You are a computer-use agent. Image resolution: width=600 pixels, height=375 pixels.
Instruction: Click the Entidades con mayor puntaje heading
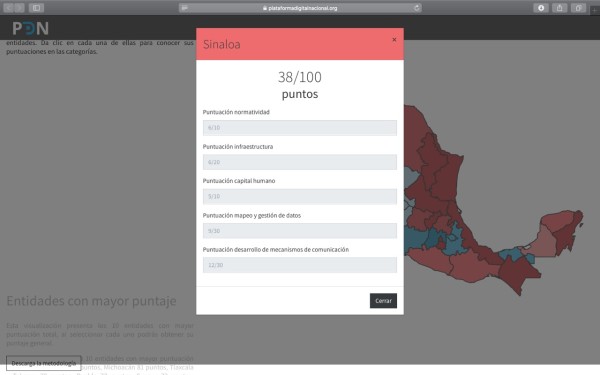[x=91, y=301]
